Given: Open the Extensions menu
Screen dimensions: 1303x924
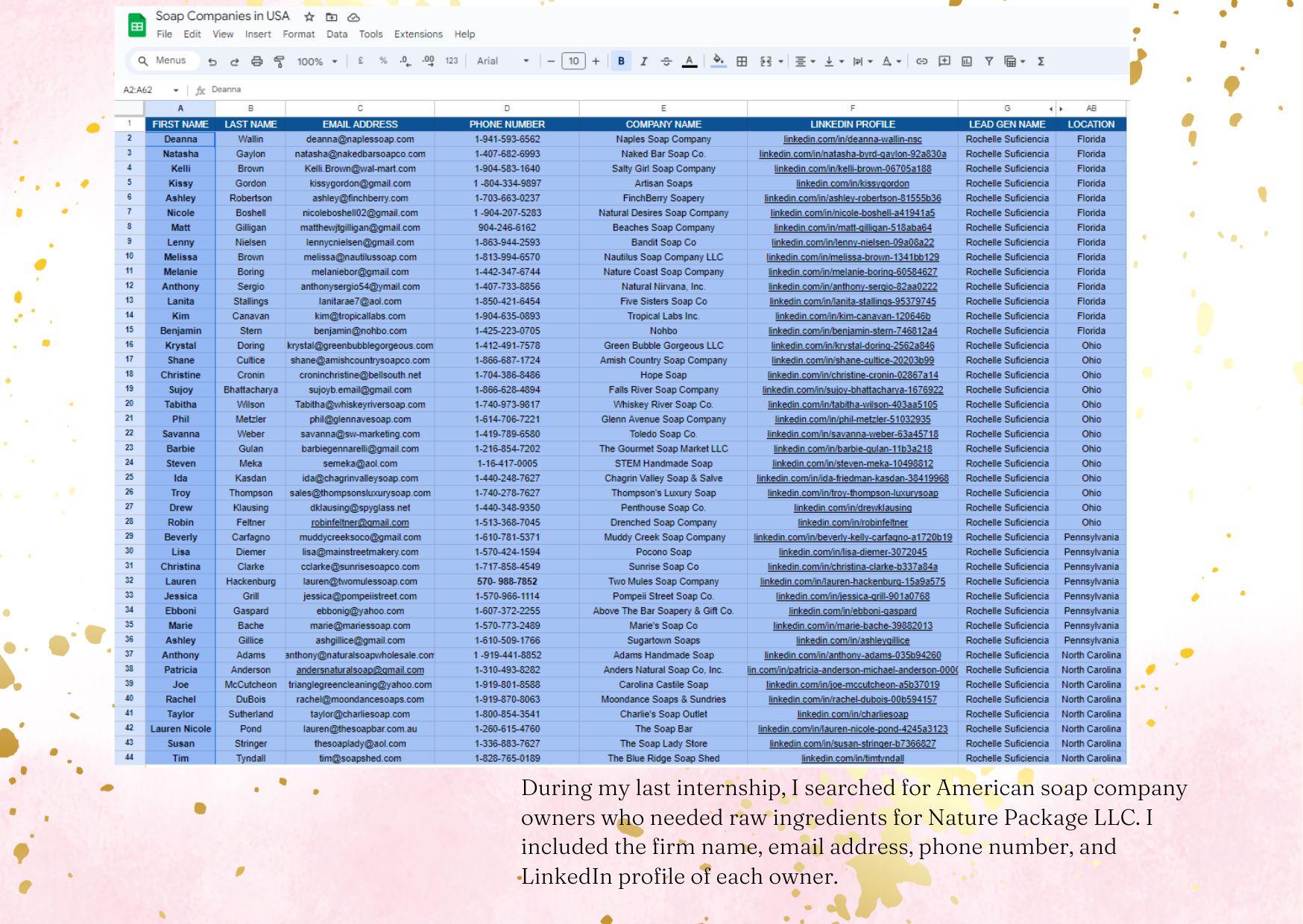Looking at the screenshot, I should (x=418, y=34).
